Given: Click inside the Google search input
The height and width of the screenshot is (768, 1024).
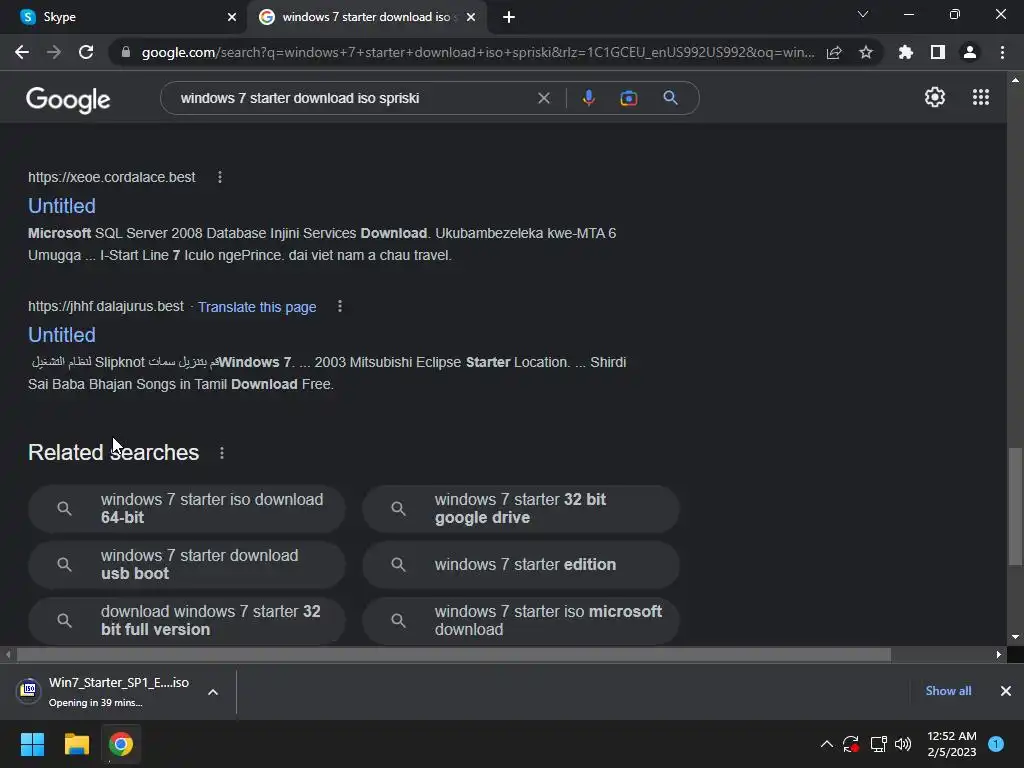Looking at the screenshot, I should click(x=353, y=98).
